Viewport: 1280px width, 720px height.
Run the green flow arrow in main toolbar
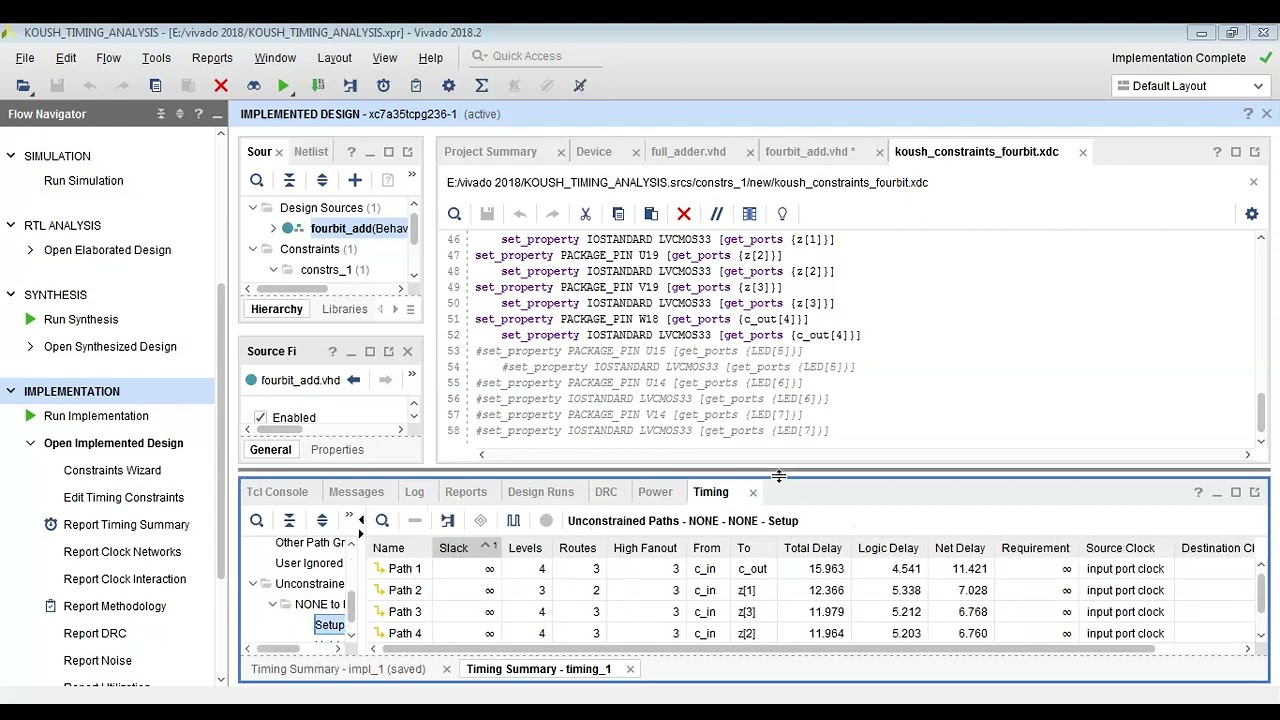click(x=284, y=86)
